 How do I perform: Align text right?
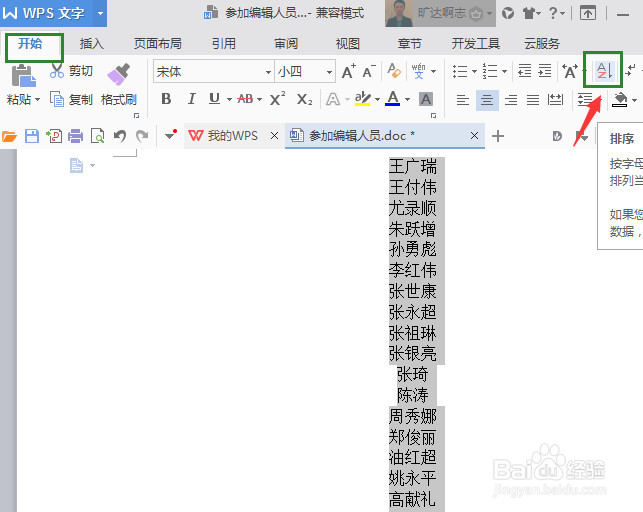[511, 100]
